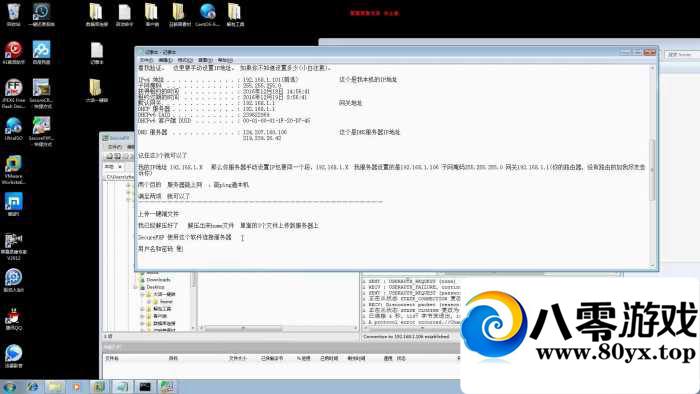Open Notepad's 文件(F) menu
The height and width of the screenshot is (394, 700).
(146, 60)
